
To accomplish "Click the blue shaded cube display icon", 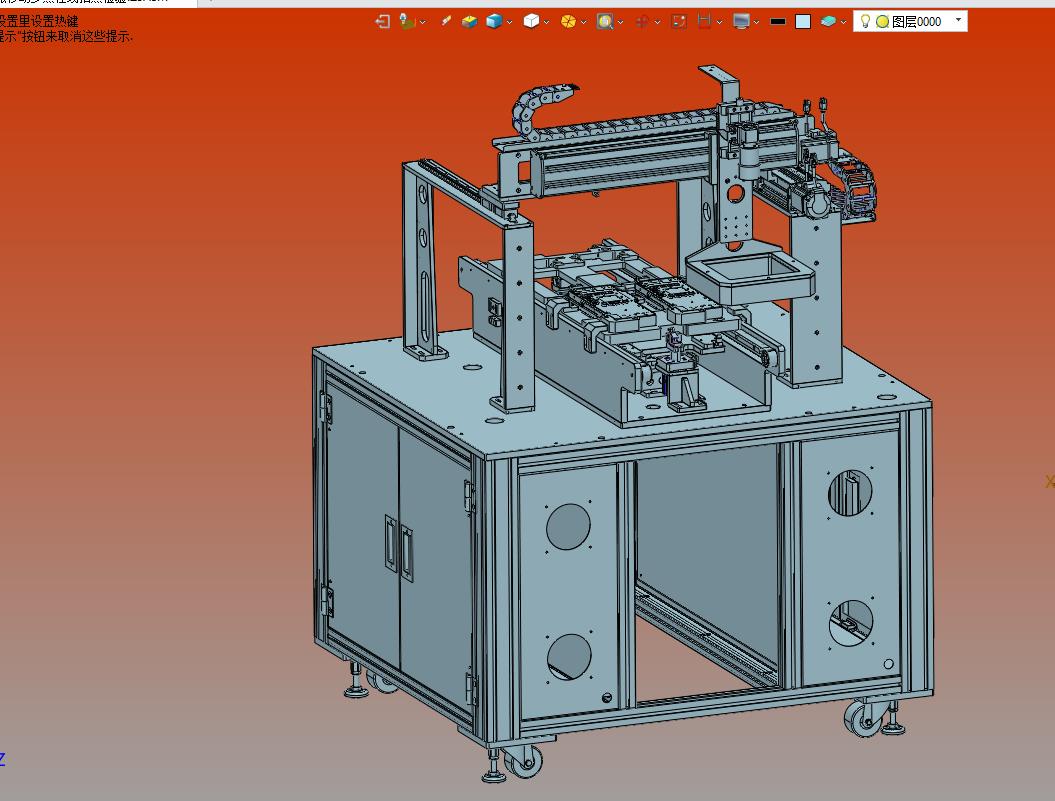I will click(494, 22).
